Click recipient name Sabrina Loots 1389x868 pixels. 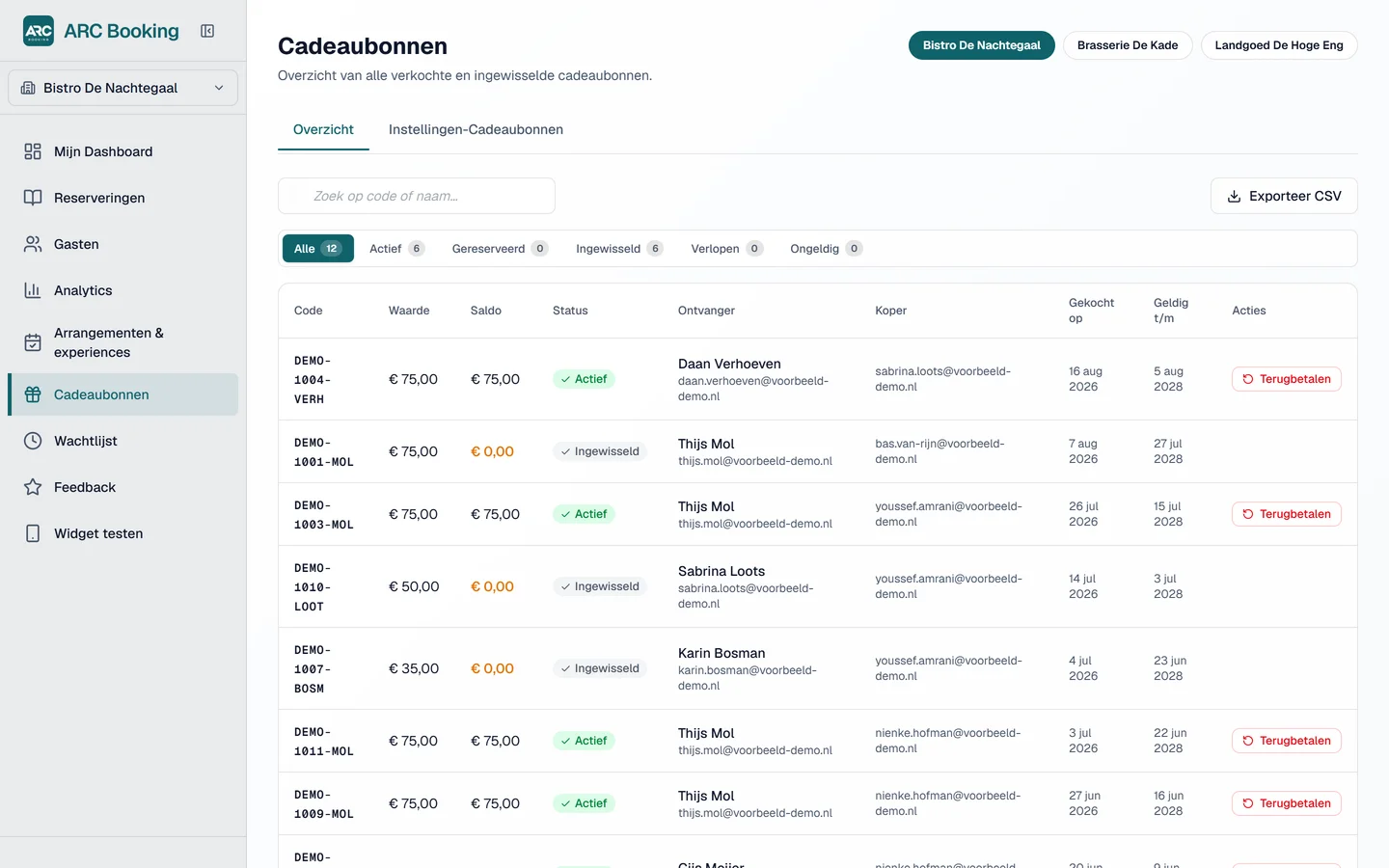point(722,571)
